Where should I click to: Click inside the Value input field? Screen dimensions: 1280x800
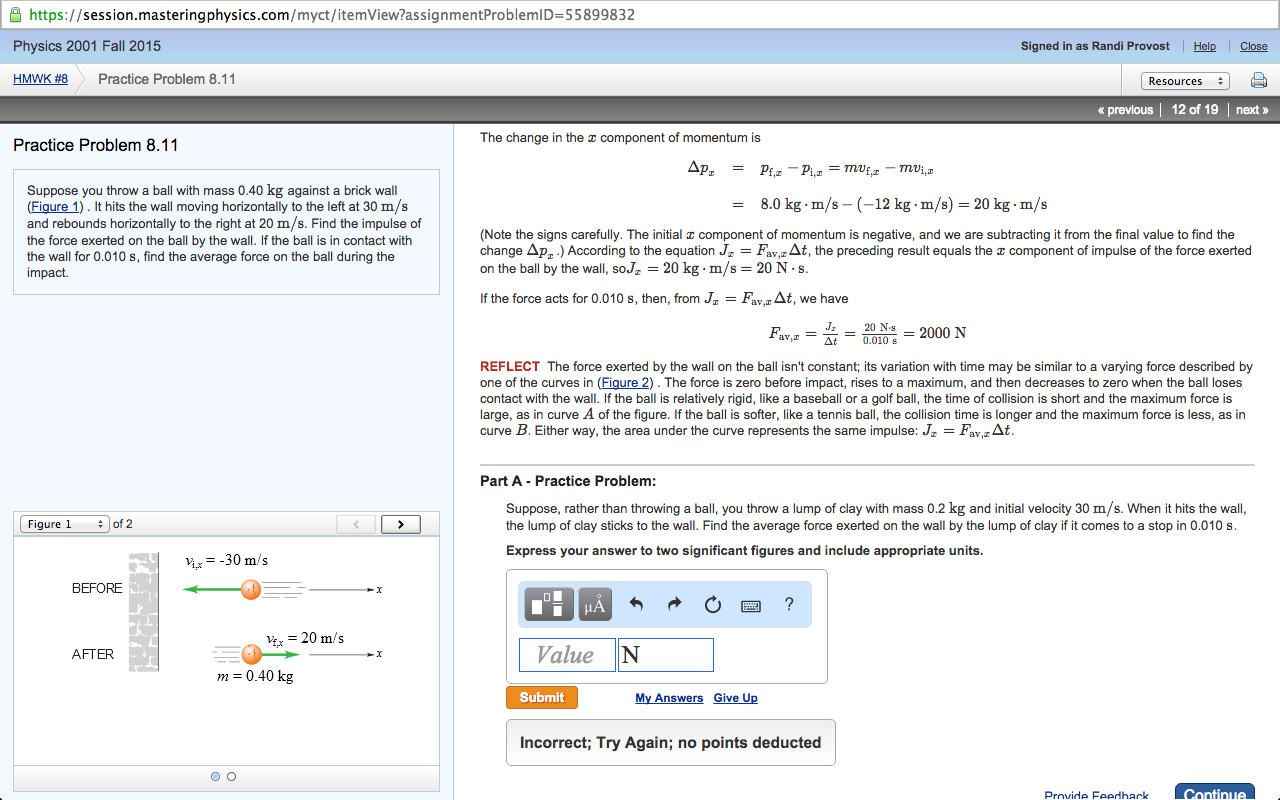click(x=566, y=654)
